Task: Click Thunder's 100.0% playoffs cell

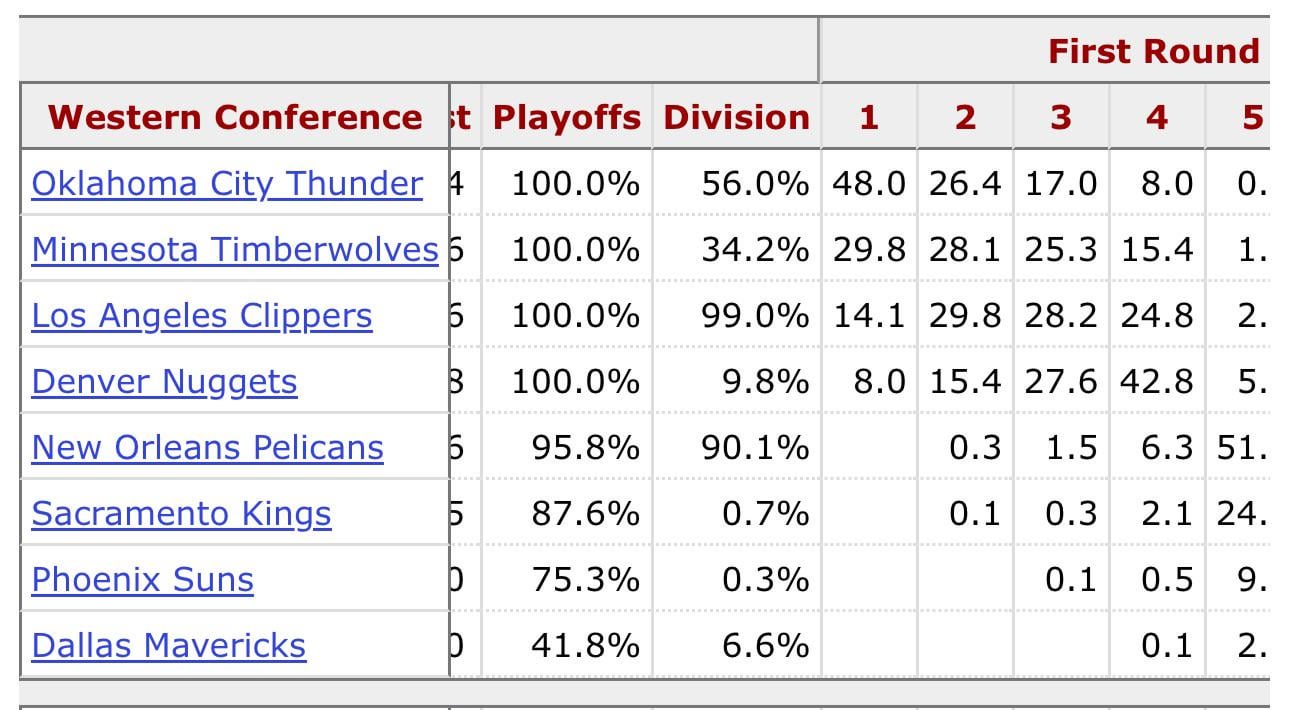Action: click(575, 184)
